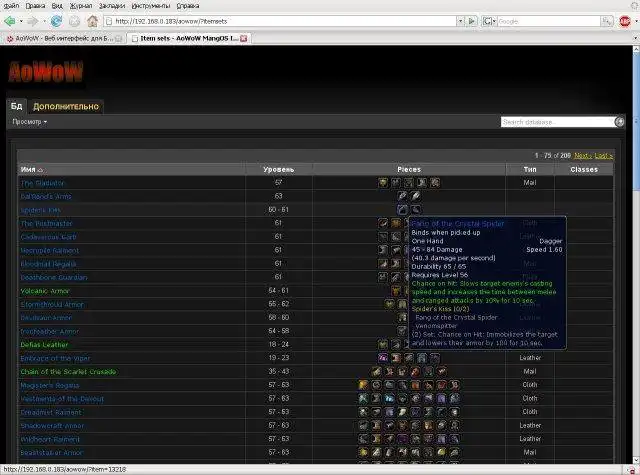Screen dimensions: 640x475
Task: Sort table by Тип column header
Action: point(530,169)
